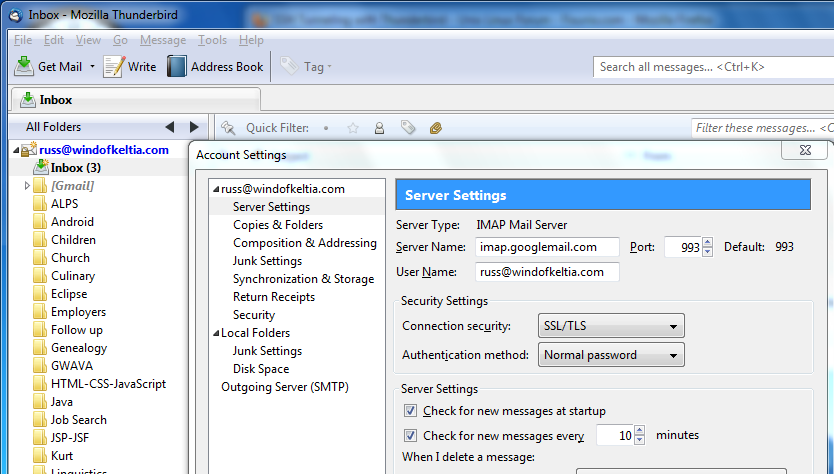Image resolution: width=834 pixels, height=474 pixels.
Task: Select the Kurt folder icon
Action: 40,456
